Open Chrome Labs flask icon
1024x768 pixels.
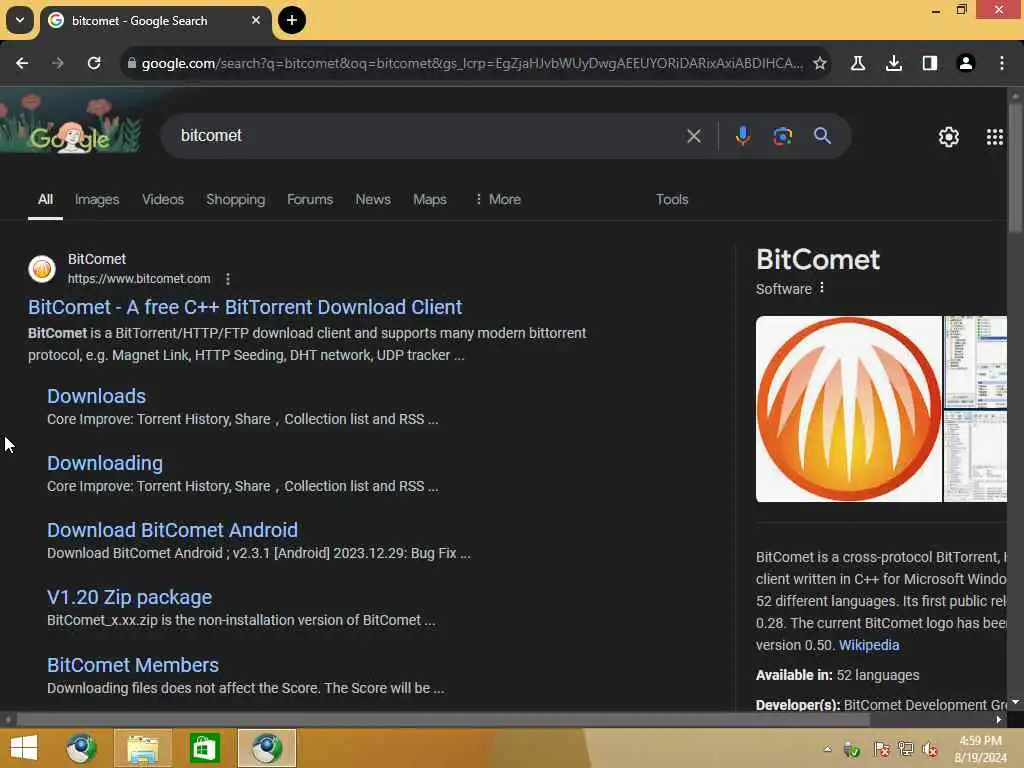tap(857, 63)
